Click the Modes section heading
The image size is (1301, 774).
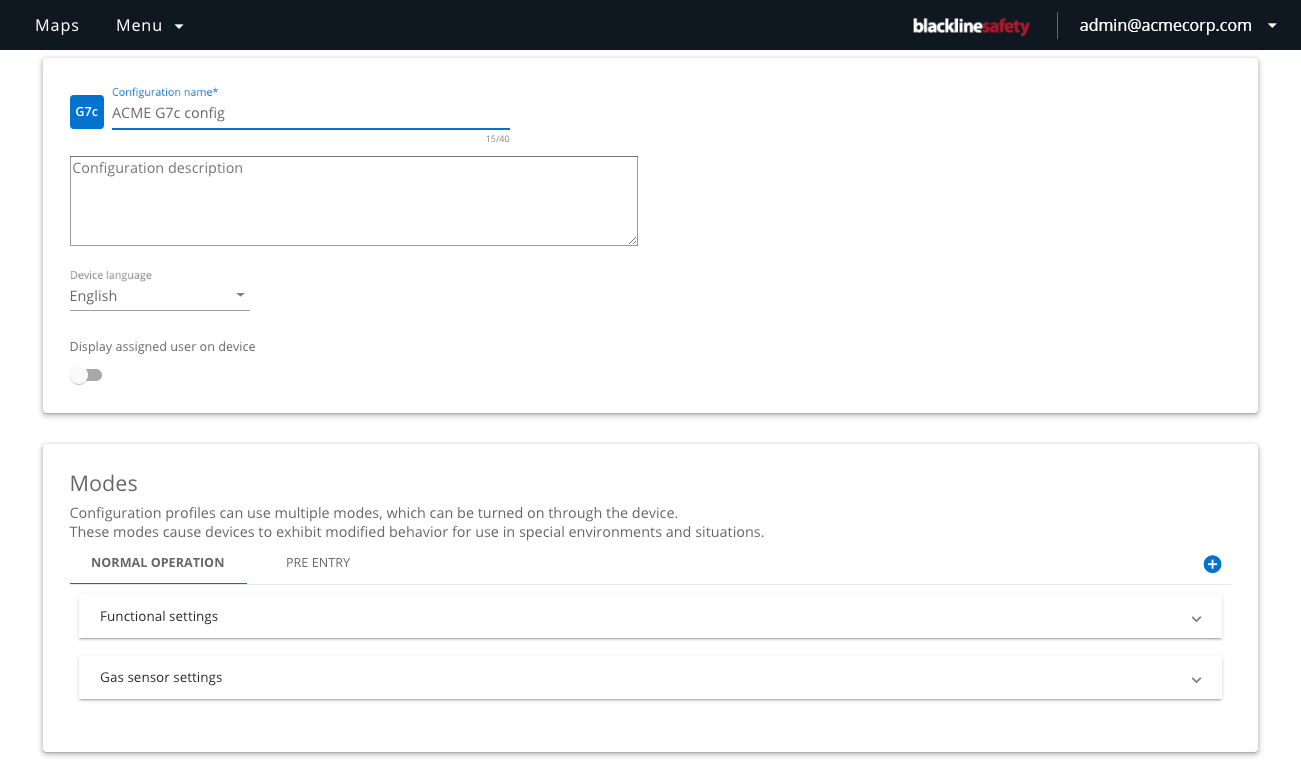point(104,483)
